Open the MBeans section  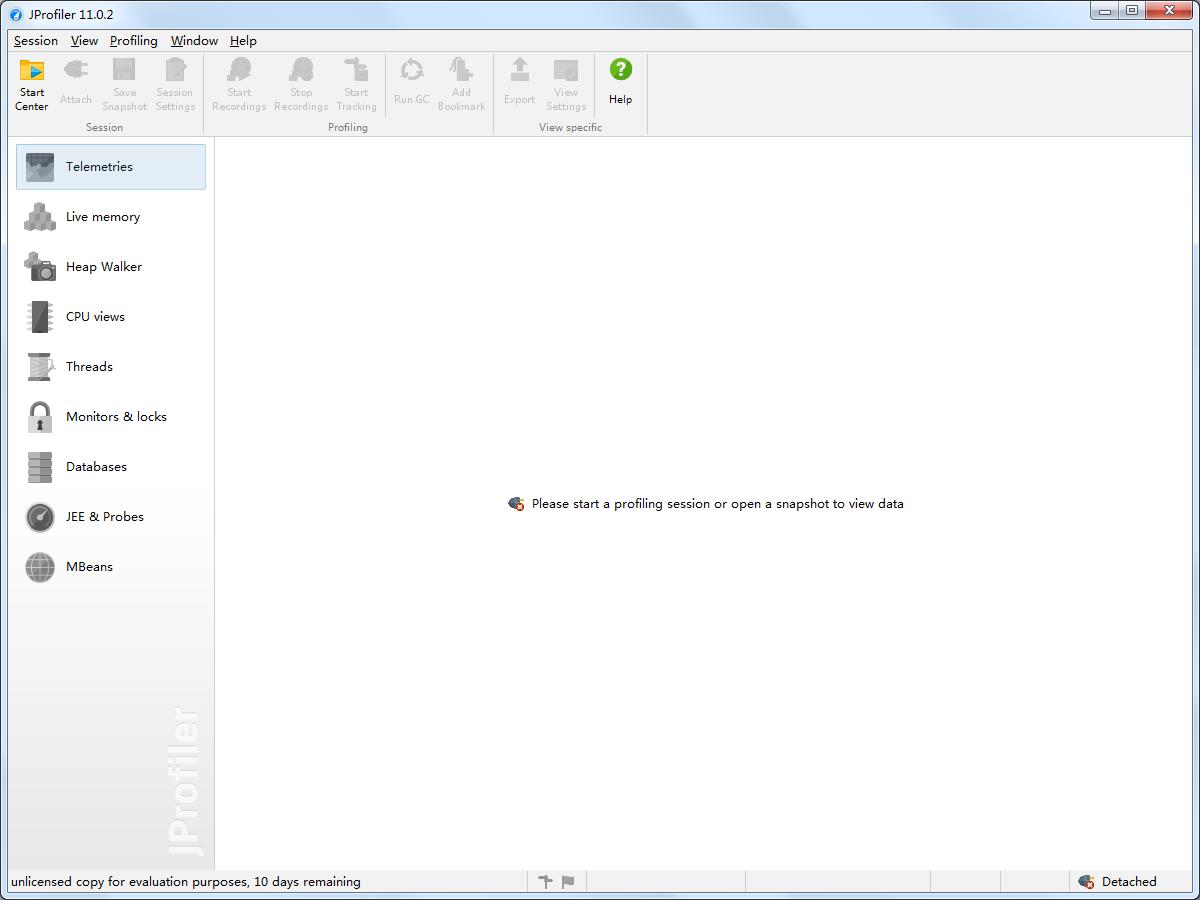coord(111,567)
